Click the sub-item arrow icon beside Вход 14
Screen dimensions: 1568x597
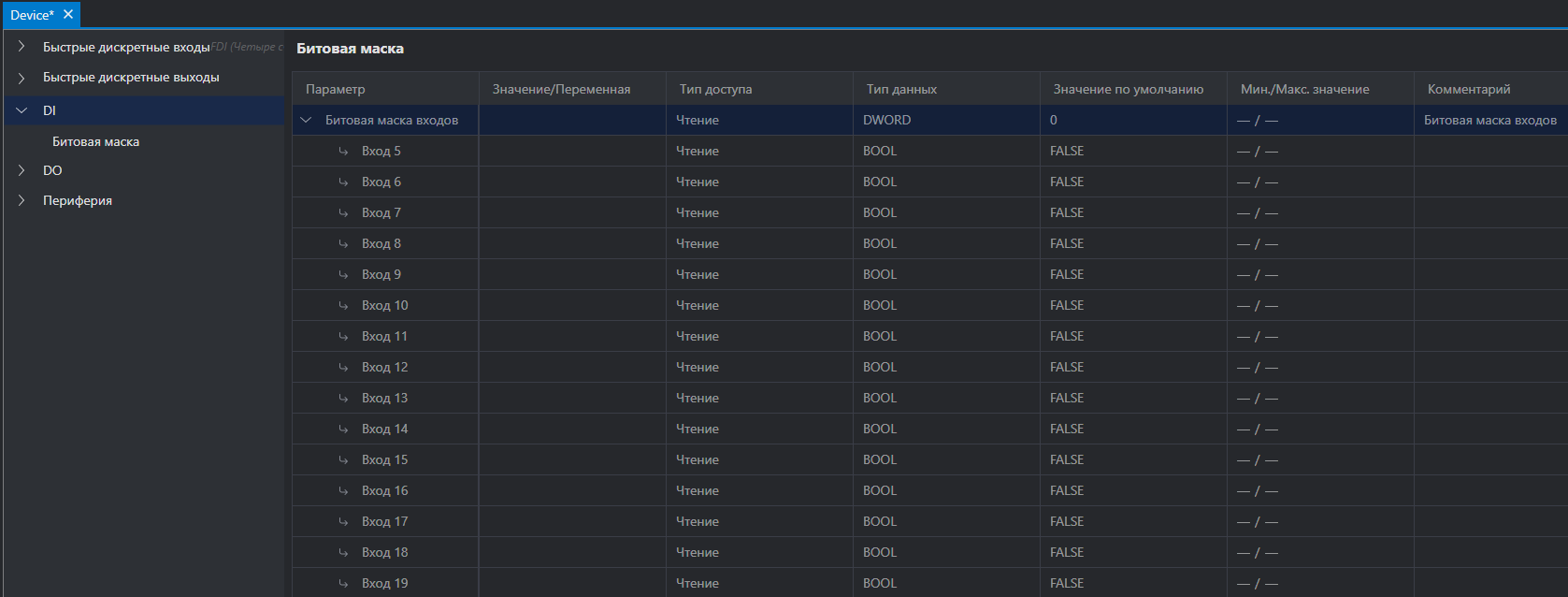point(343,430)
